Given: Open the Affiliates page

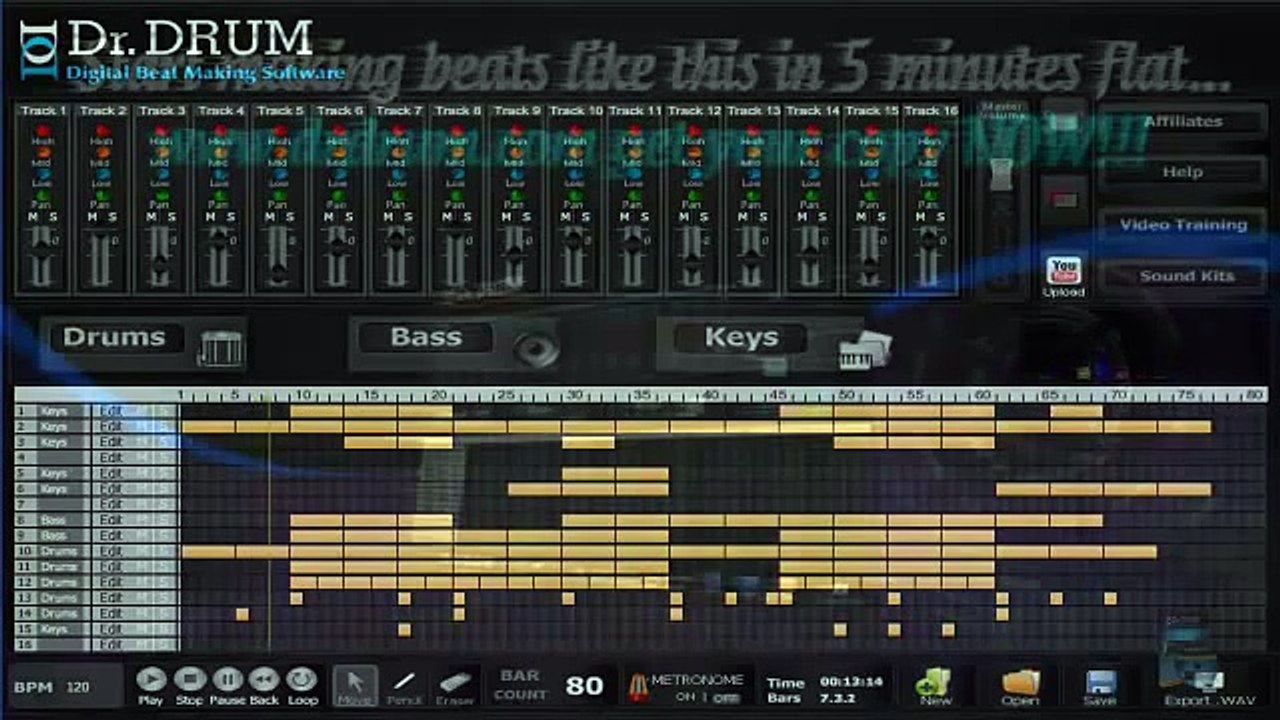Looking at the screenshot, I should point(1183,121).
